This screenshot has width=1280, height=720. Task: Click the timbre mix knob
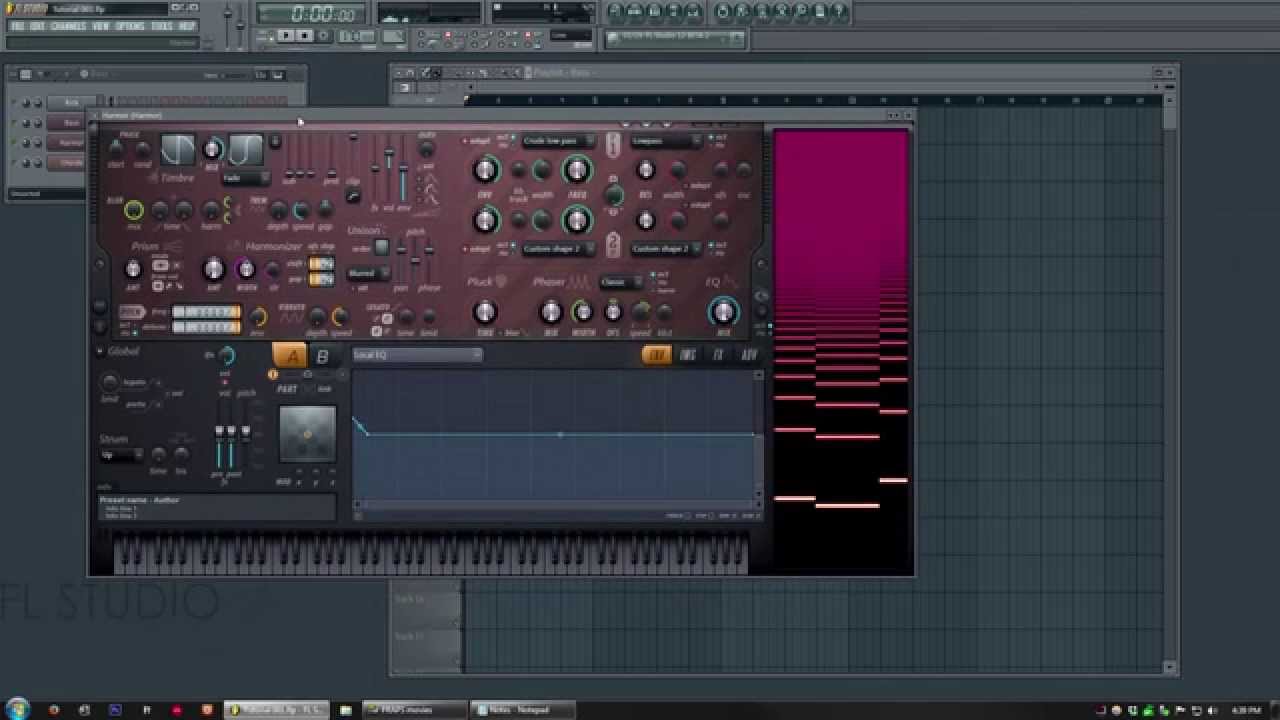click(212, 149)
